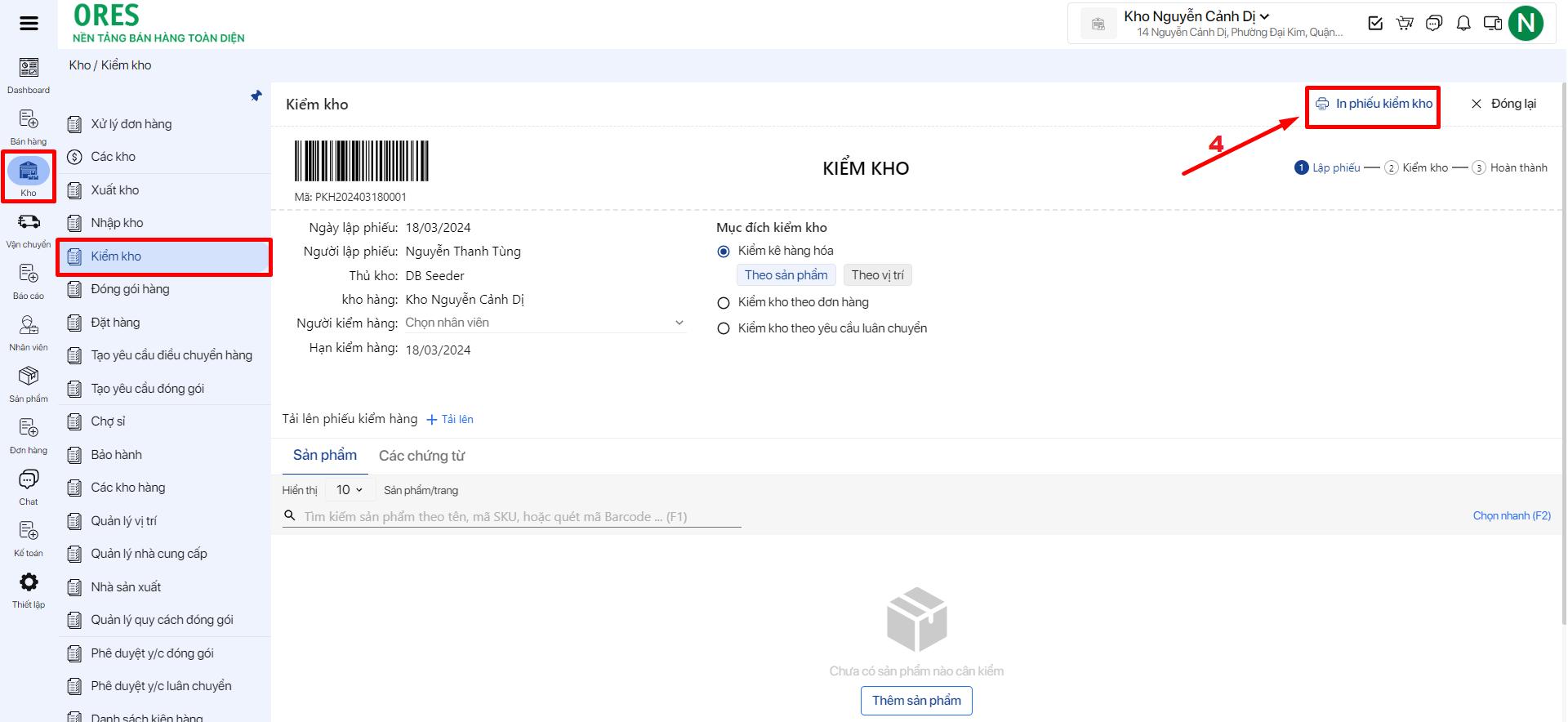This screenshot has height=722, width=1568.
Task: Click Thêm sản phẩm button
Action: 916,701
